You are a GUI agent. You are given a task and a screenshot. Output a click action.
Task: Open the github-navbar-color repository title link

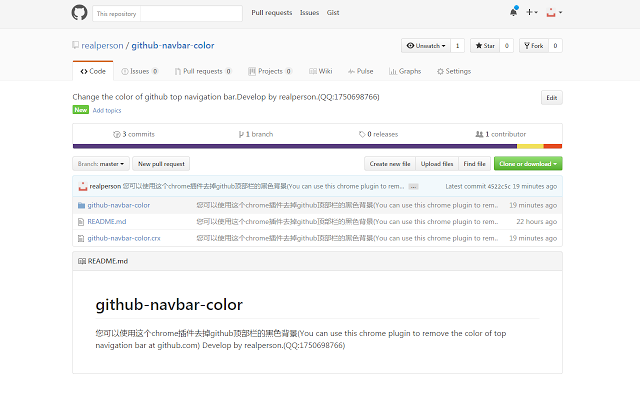click(173, 45)
